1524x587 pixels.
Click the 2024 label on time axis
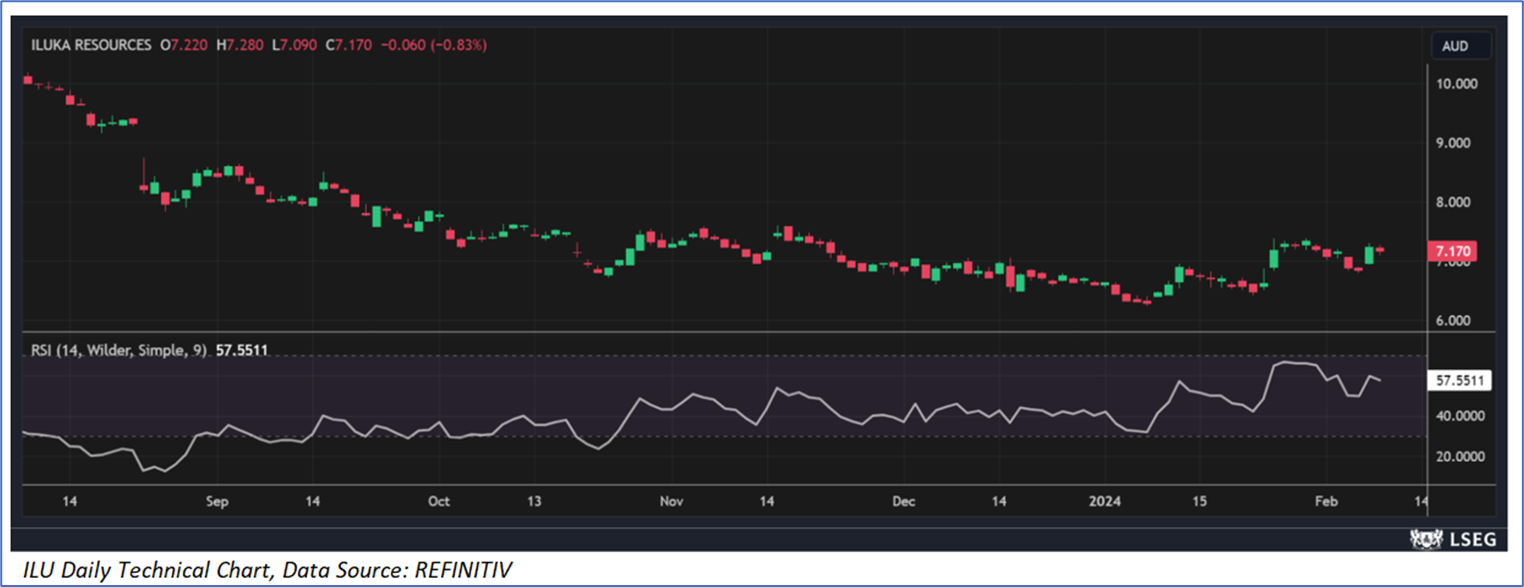pos(1105,500)
